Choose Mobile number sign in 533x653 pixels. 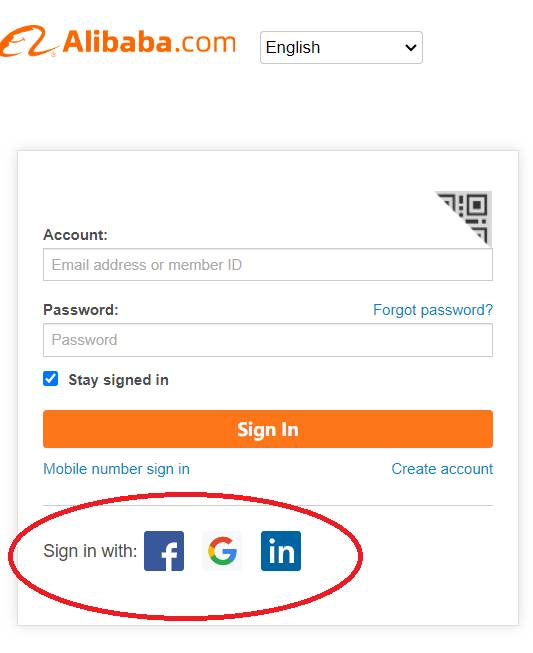point(117,469)
